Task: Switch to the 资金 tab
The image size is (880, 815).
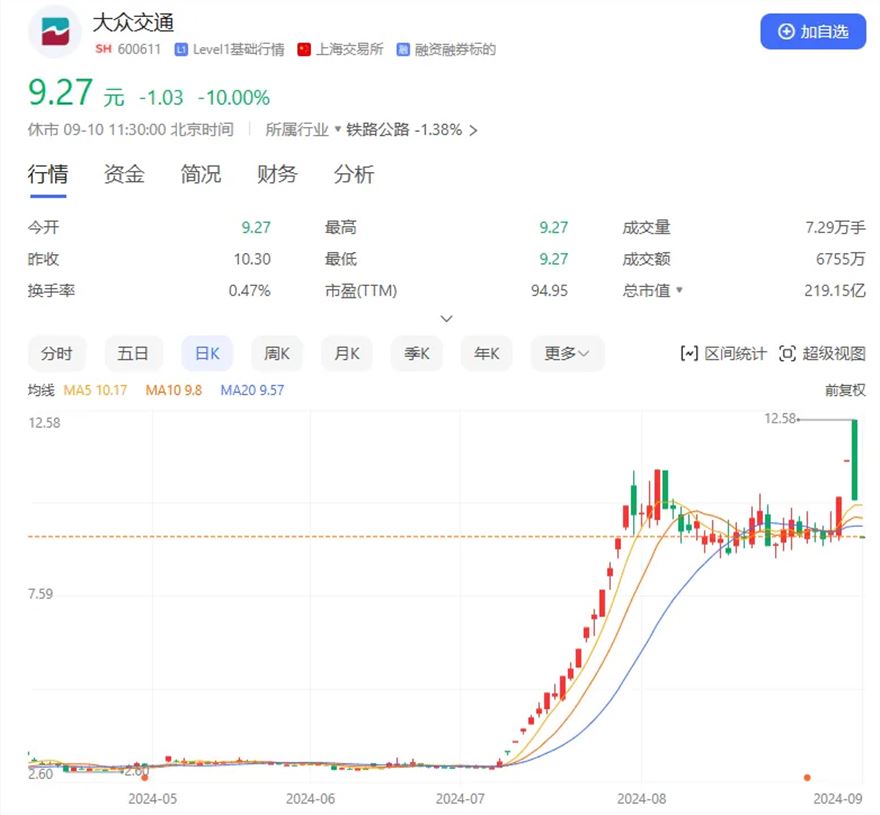Action: 124,174
